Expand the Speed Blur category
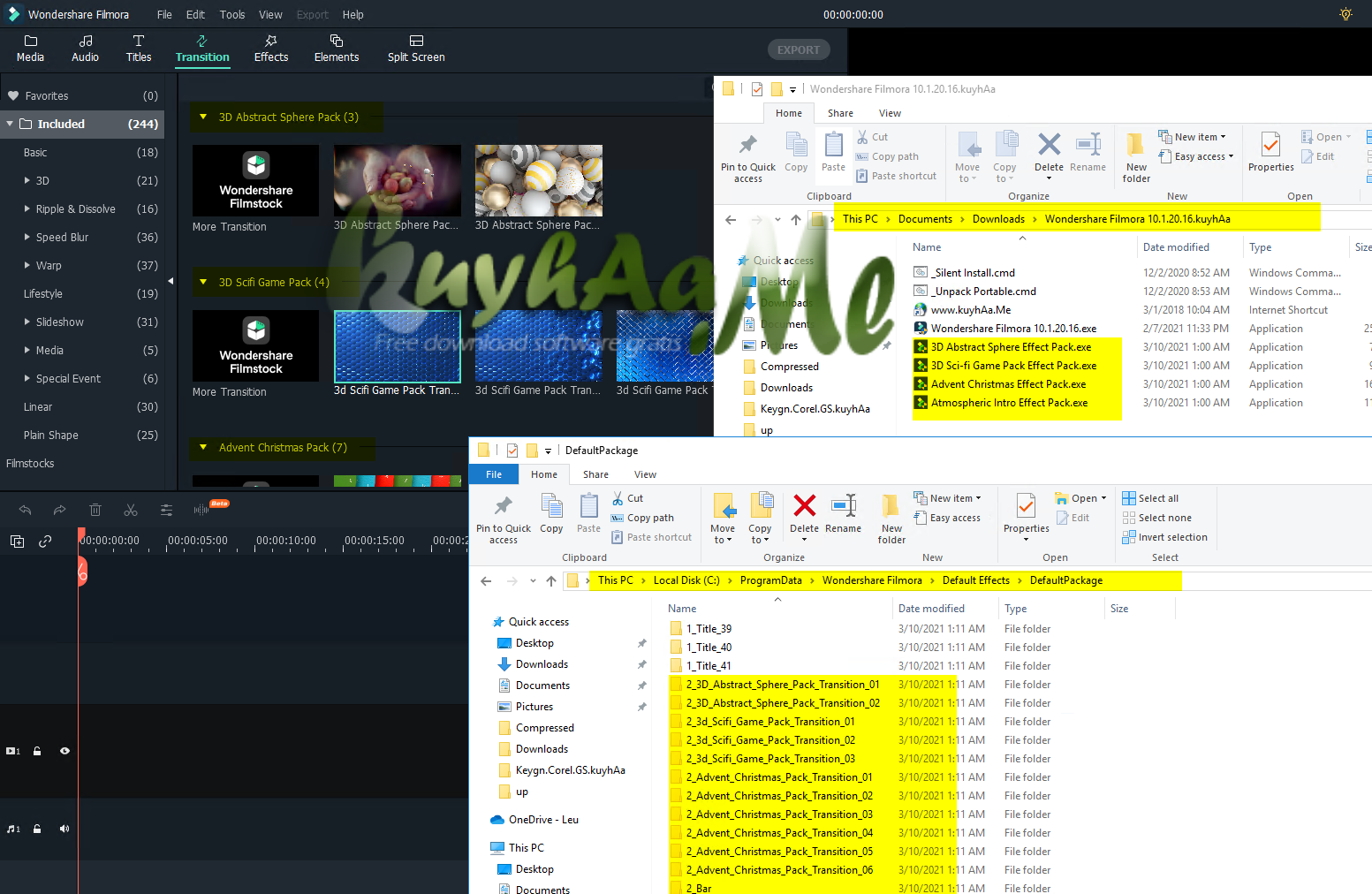This screenshot has width=1372, height=894. tap(27, 237)
